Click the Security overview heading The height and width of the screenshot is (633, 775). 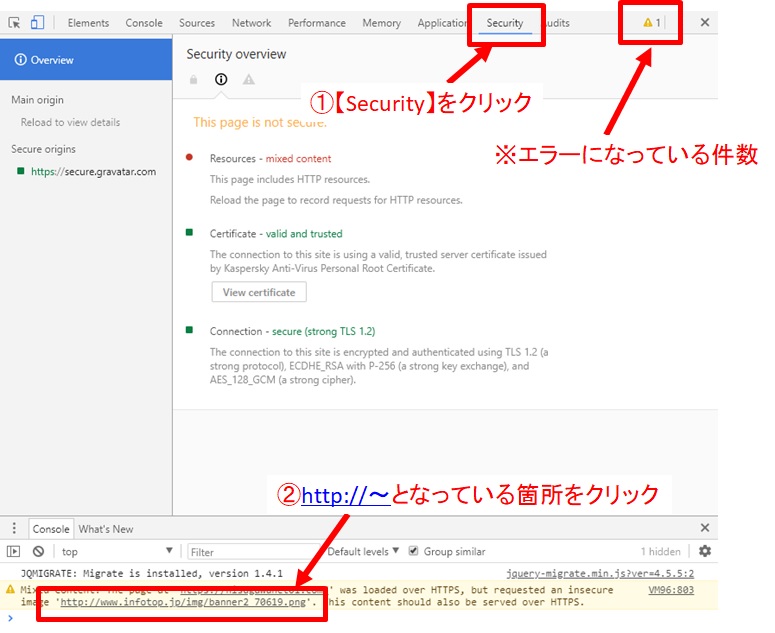[236, 54]
